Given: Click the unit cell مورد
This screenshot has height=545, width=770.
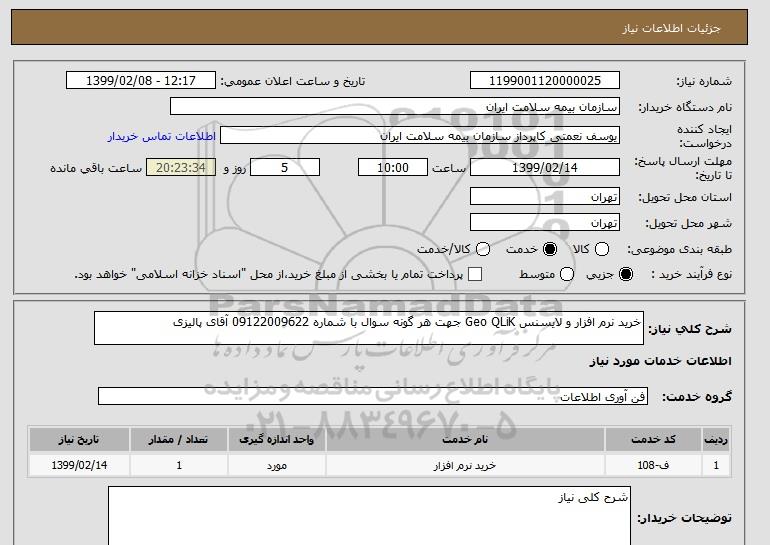Looking at the screenshot, I should (276, 465).
